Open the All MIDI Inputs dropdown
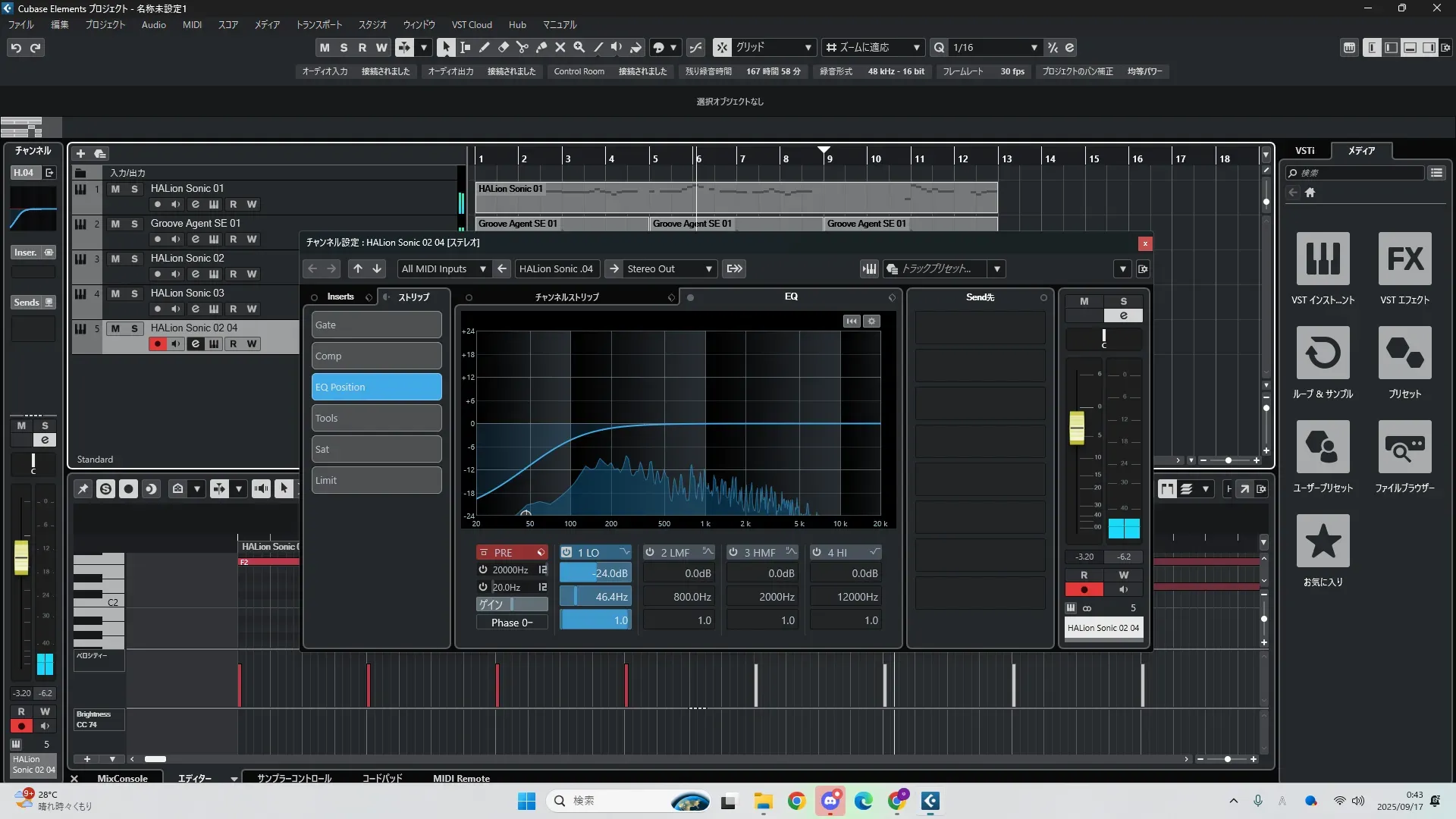The image size is (1456, 819). 444,268
